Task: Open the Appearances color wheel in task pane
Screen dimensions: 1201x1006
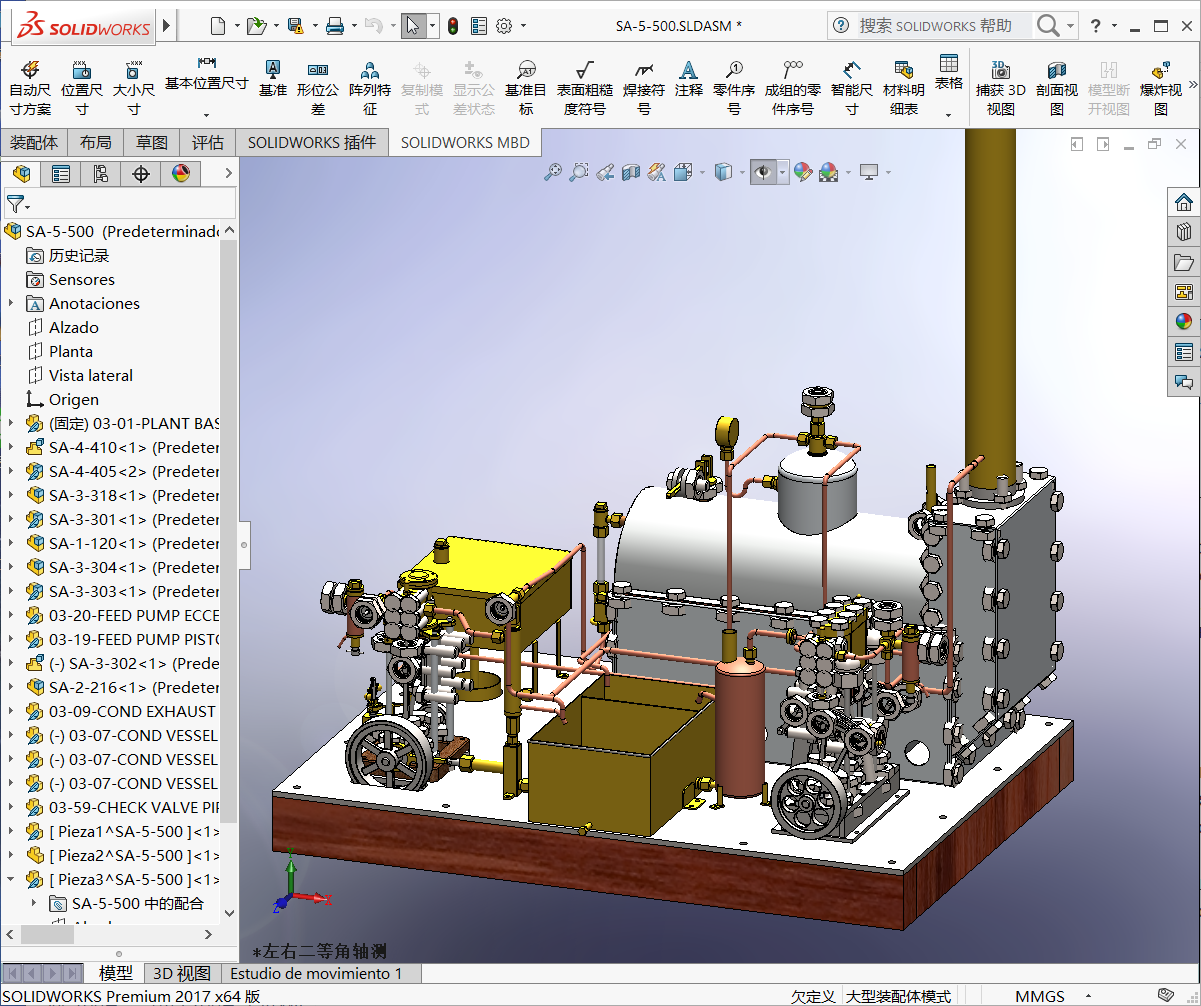Action: (1184, 322)
